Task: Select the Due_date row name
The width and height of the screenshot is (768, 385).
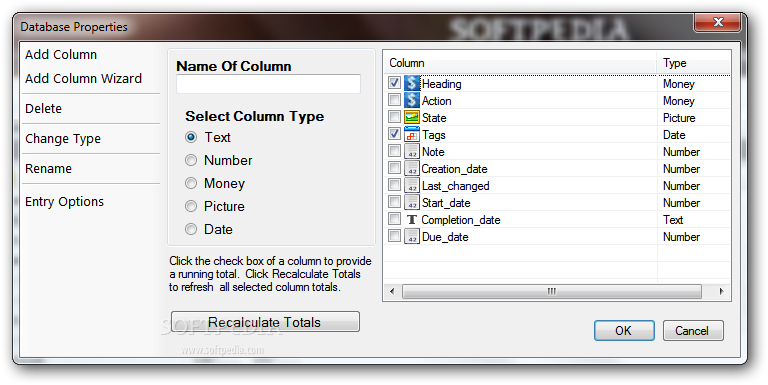Action: point(445,237)
